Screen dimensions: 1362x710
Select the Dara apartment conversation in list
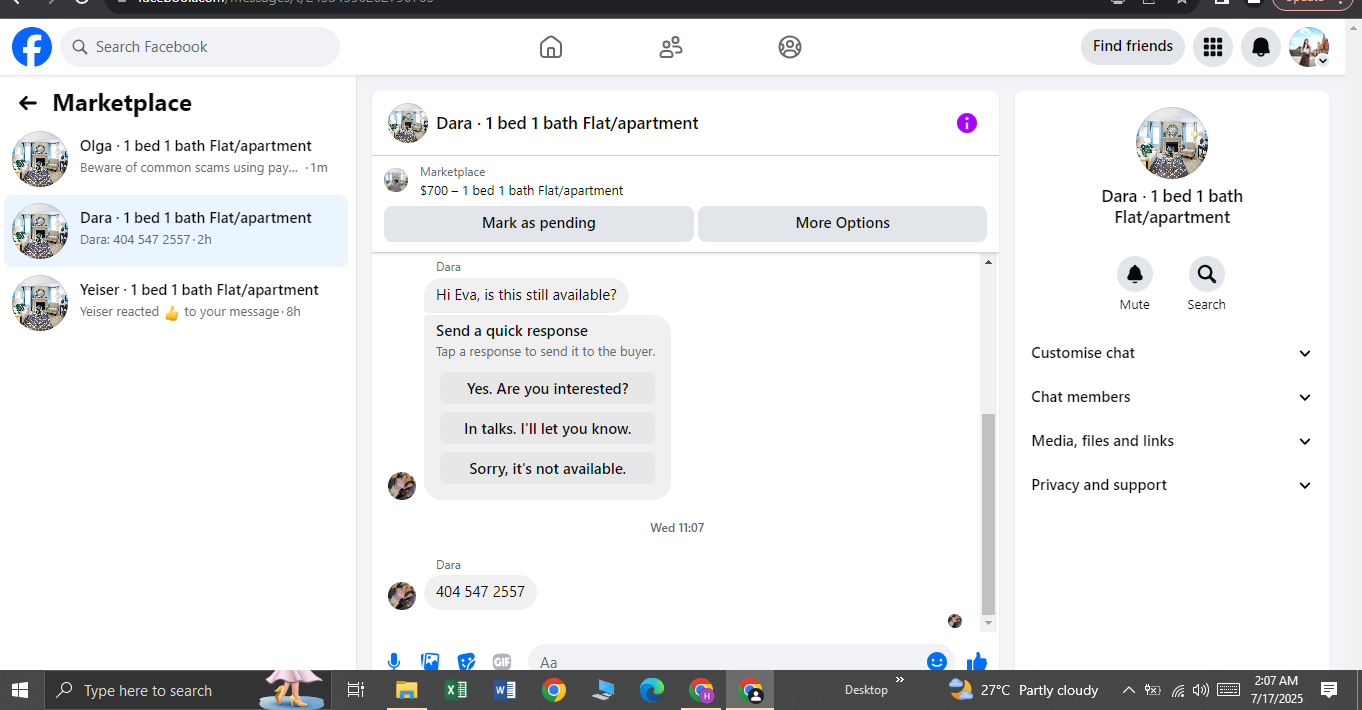[176, 231]
